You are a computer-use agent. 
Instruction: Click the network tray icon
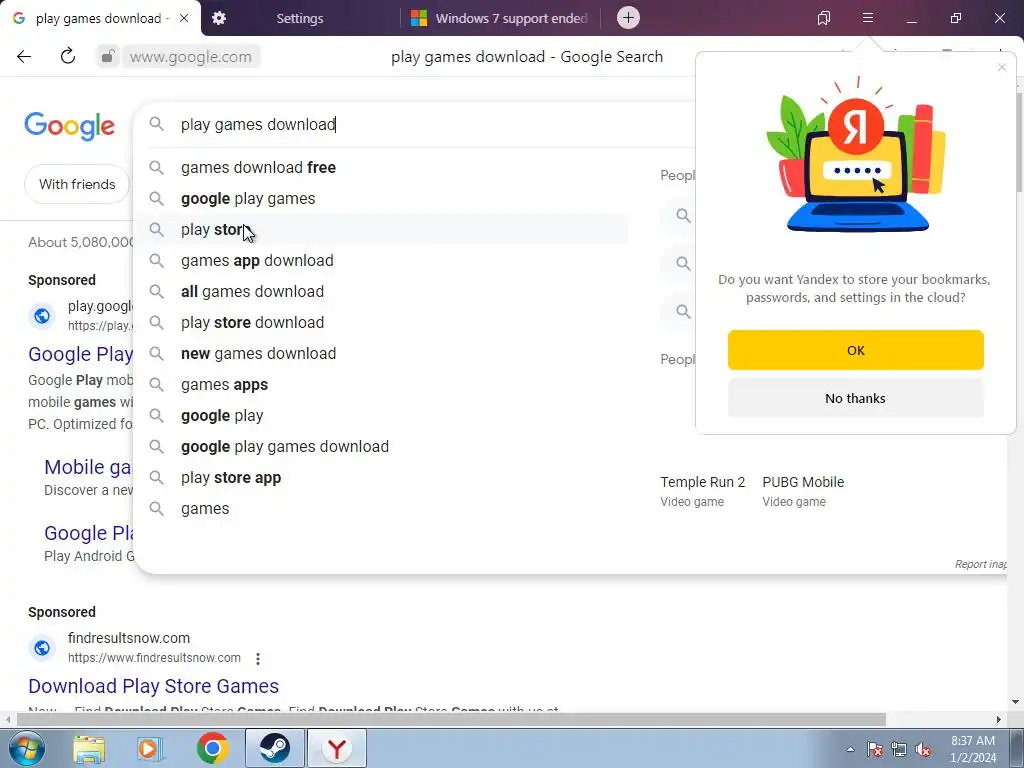click(x=899, y=749)
